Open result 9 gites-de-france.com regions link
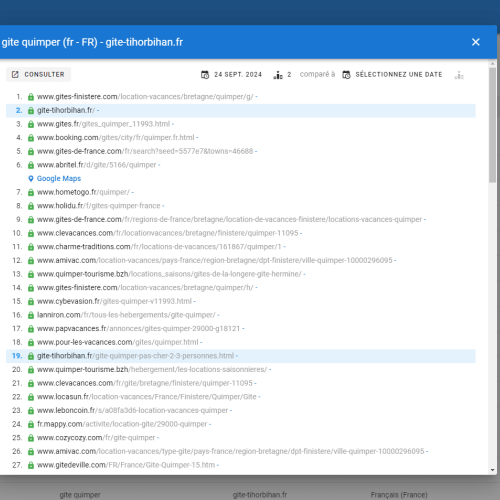This screenshot has height=500, width=500. [229, 220]
